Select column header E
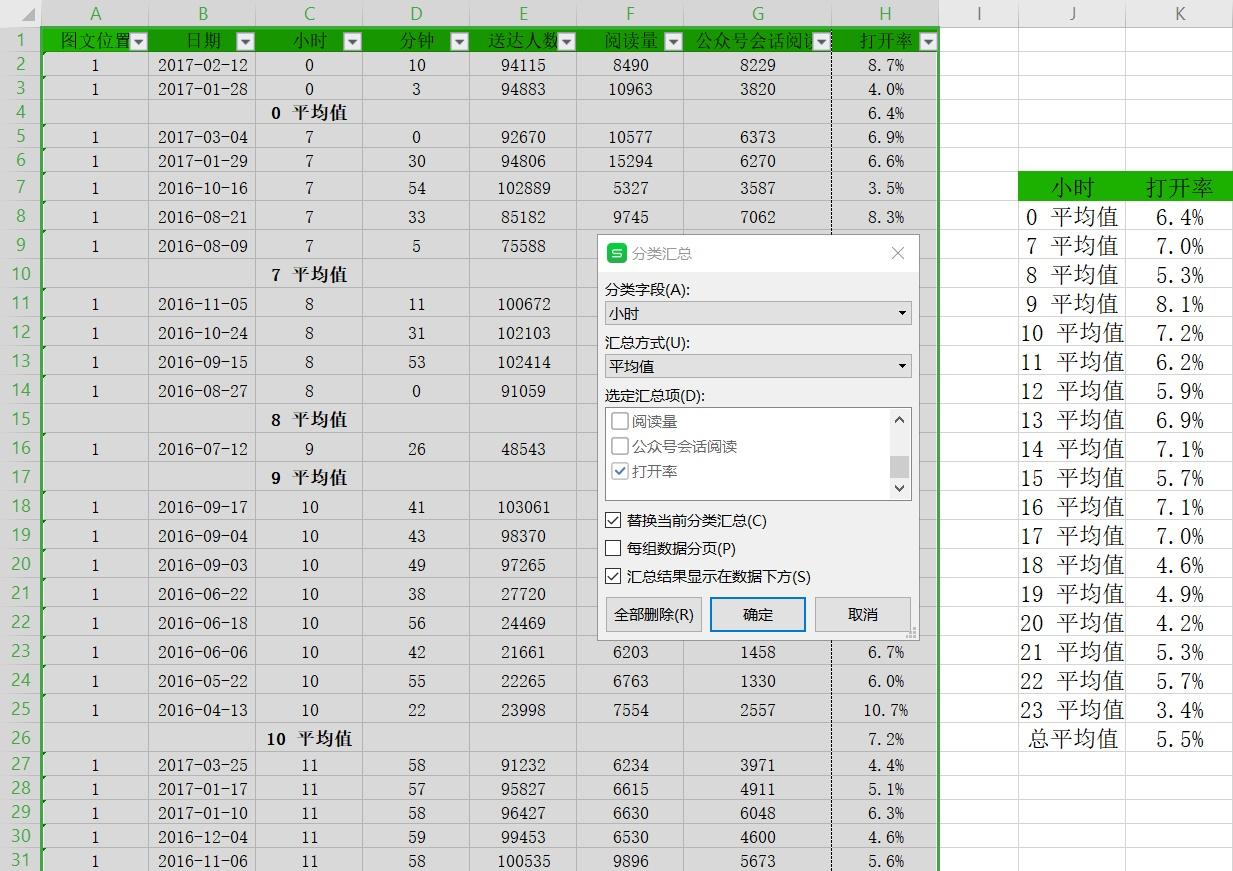Image resolution: width=1233 pixels, height=871 pixels. pyautogui.click(x=523, y=13)
